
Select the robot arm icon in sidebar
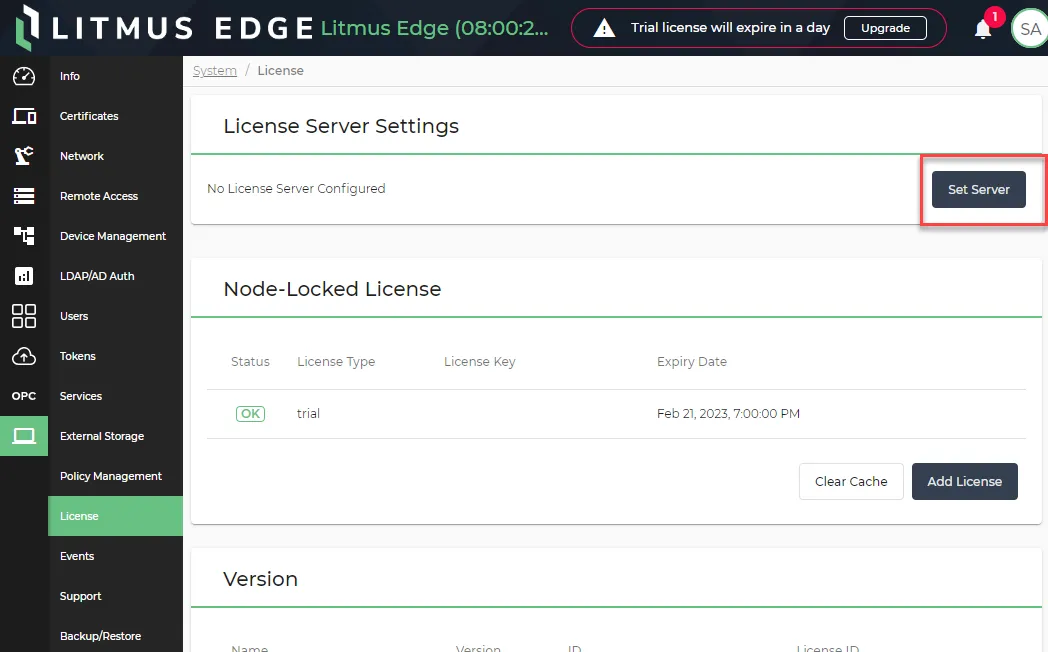[24, 156]
